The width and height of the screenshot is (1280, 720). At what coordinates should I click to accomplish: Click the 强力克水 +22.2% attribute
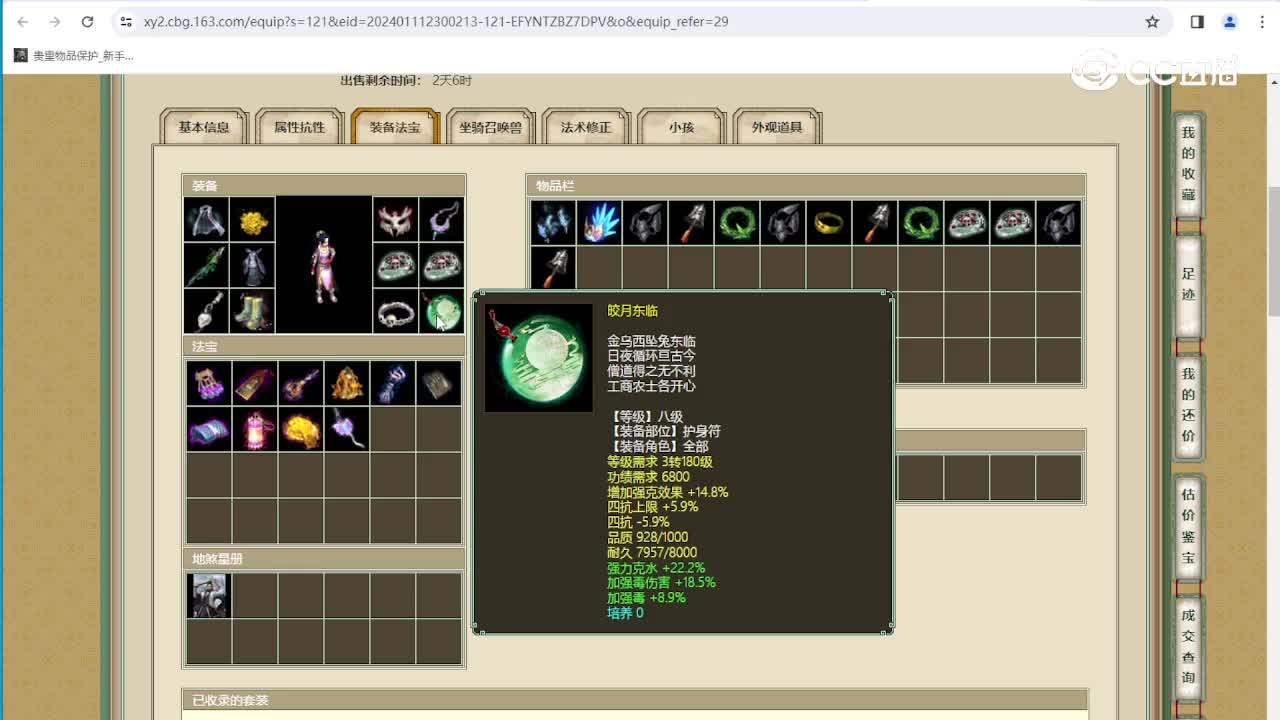coord(656,567)
